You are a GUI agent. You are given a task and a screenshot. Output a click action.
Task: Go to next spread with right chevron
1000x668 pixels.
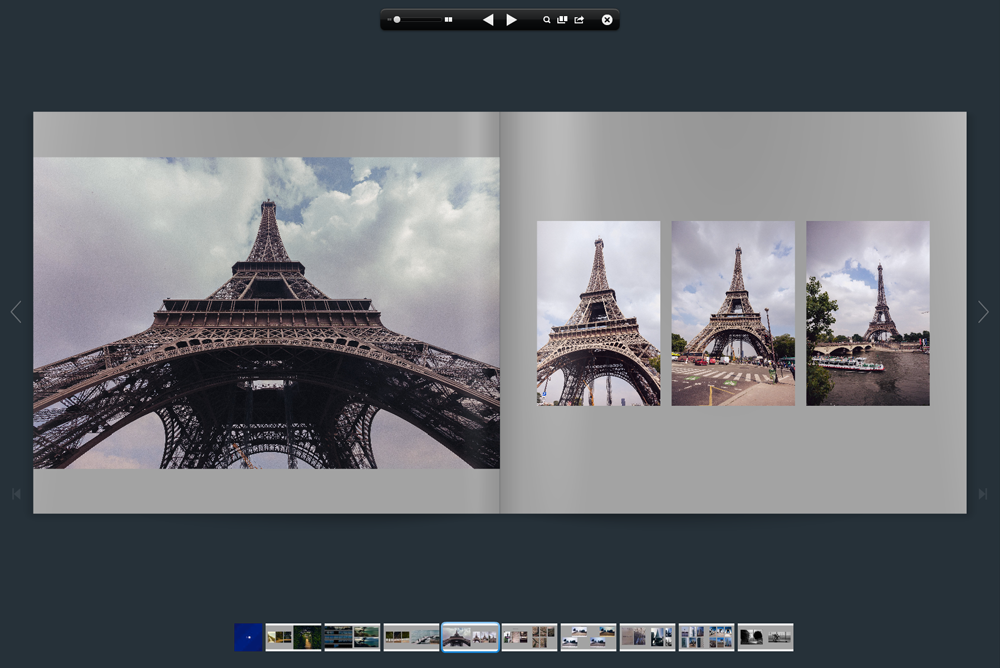(983, 312)
